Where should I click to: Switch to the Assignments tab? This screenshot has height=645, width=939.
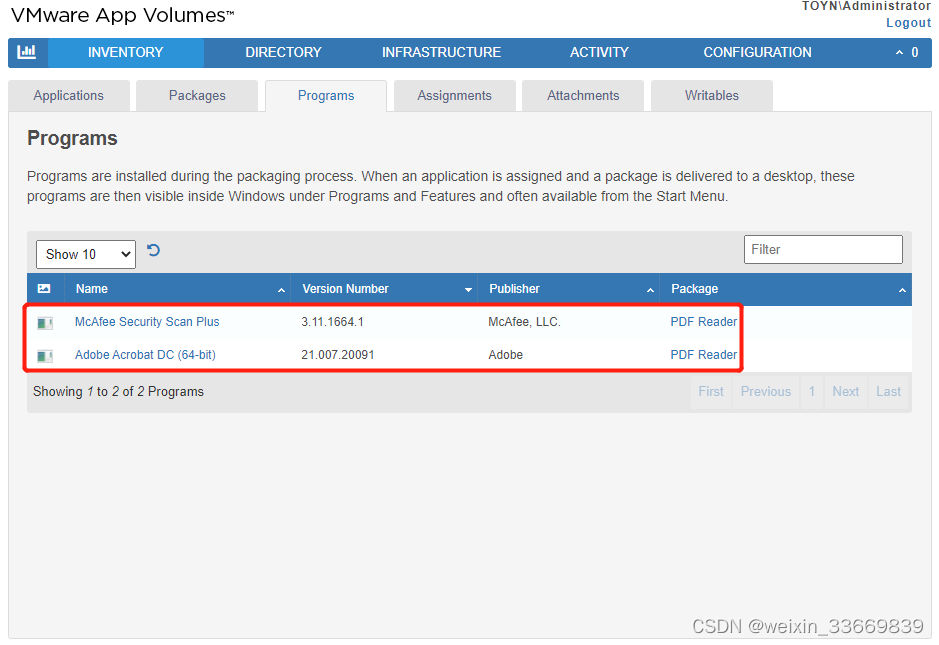coord(455,96)
